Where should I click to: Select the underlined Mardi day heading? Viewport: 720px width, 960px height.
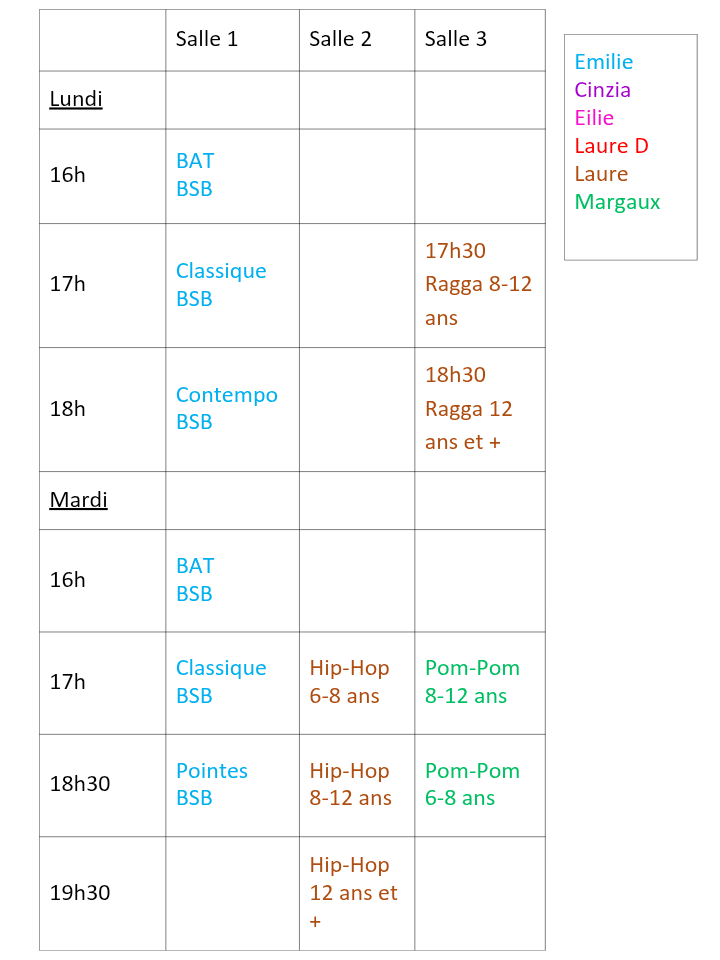click(x=78, y=500)
